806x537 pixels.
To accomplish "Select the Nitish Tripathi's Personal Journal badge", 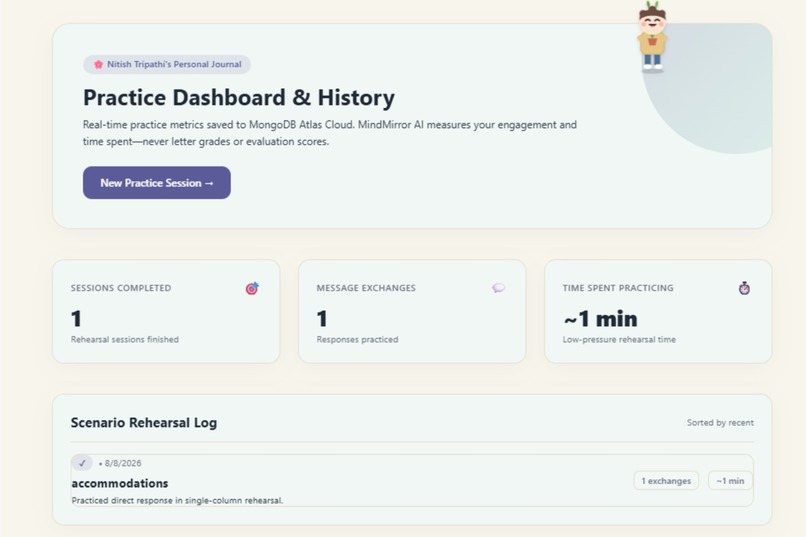I will (x=167, y=64).
